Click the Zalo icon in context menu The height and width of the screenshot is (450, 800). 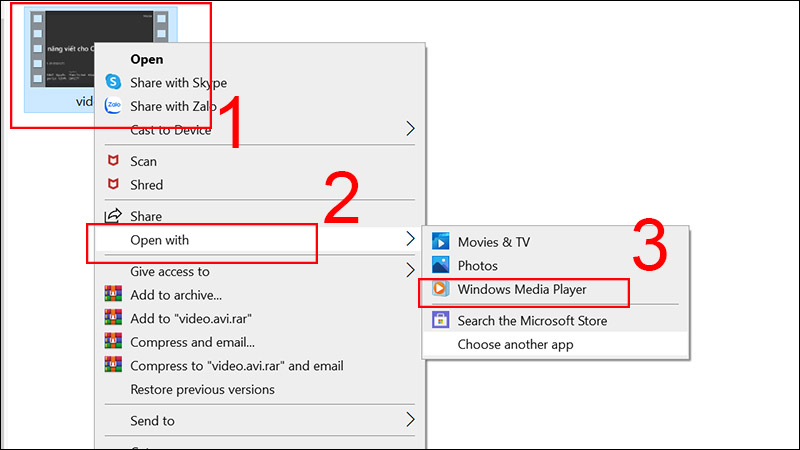[x=113, y=106]
